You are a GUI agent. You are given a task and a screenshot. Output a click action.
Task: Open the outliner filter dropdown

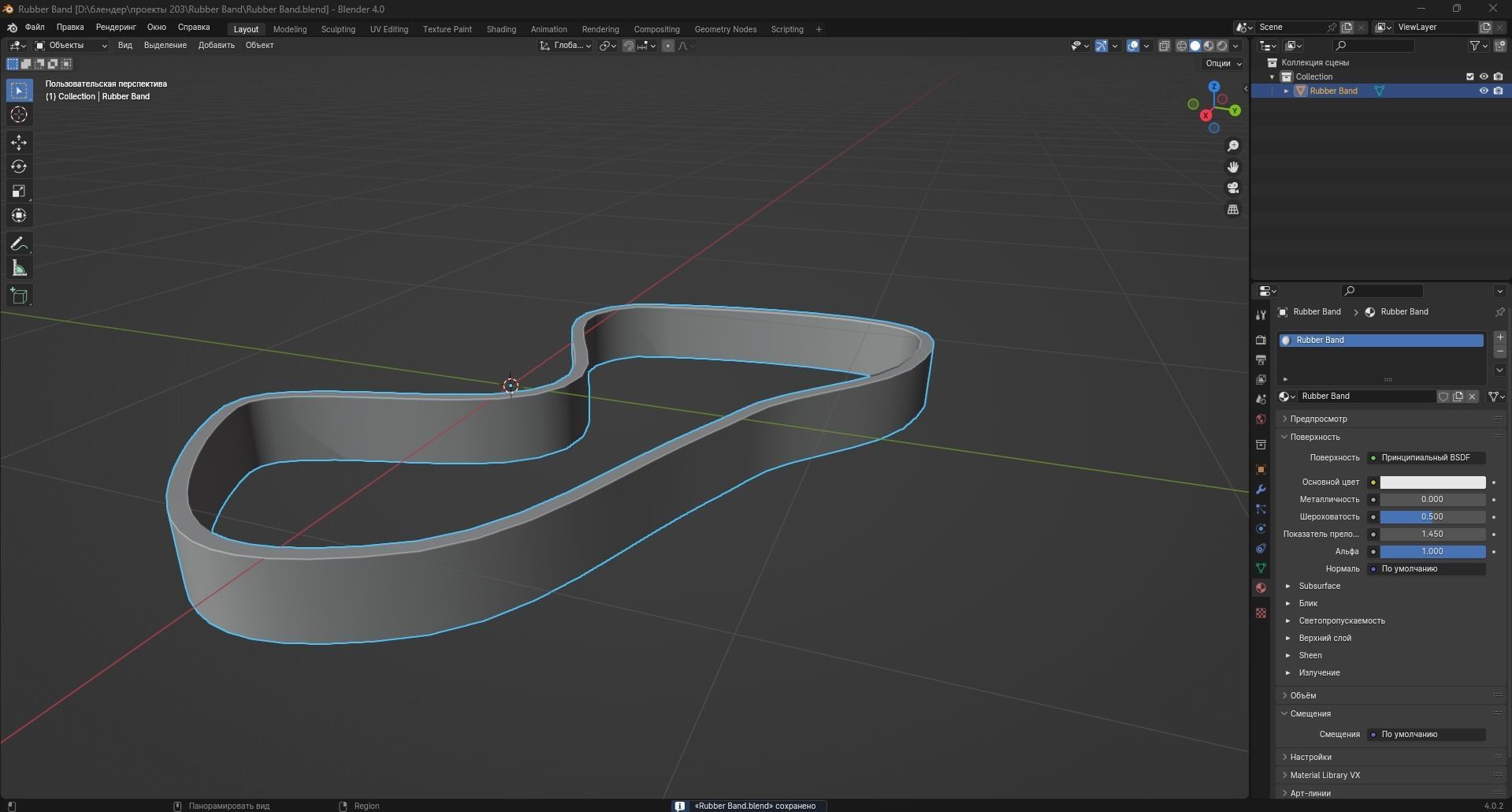click(1477, 46)
